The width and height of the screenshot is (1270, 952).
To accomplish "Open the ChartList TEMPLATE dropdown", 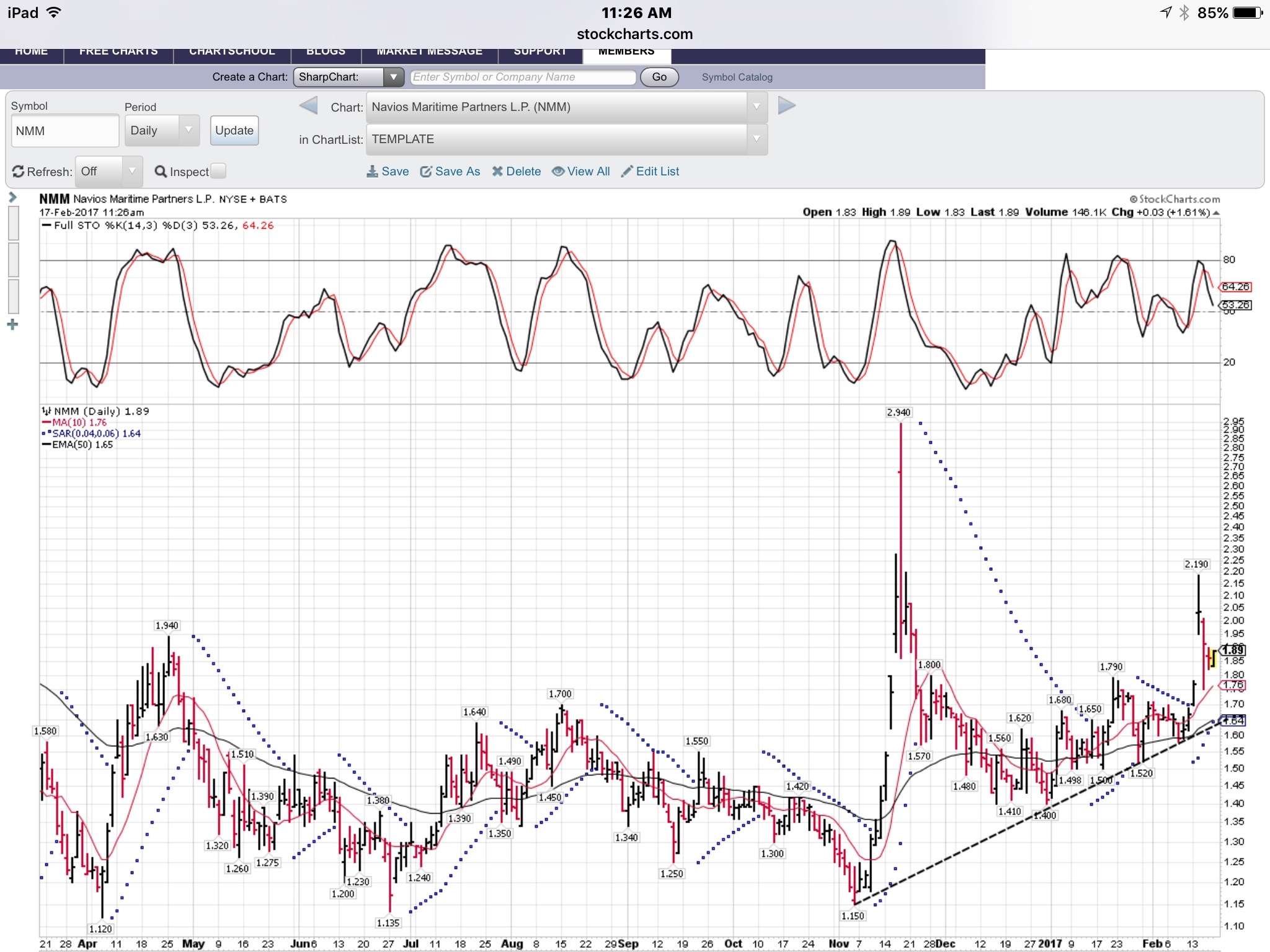I will (566, 139).
